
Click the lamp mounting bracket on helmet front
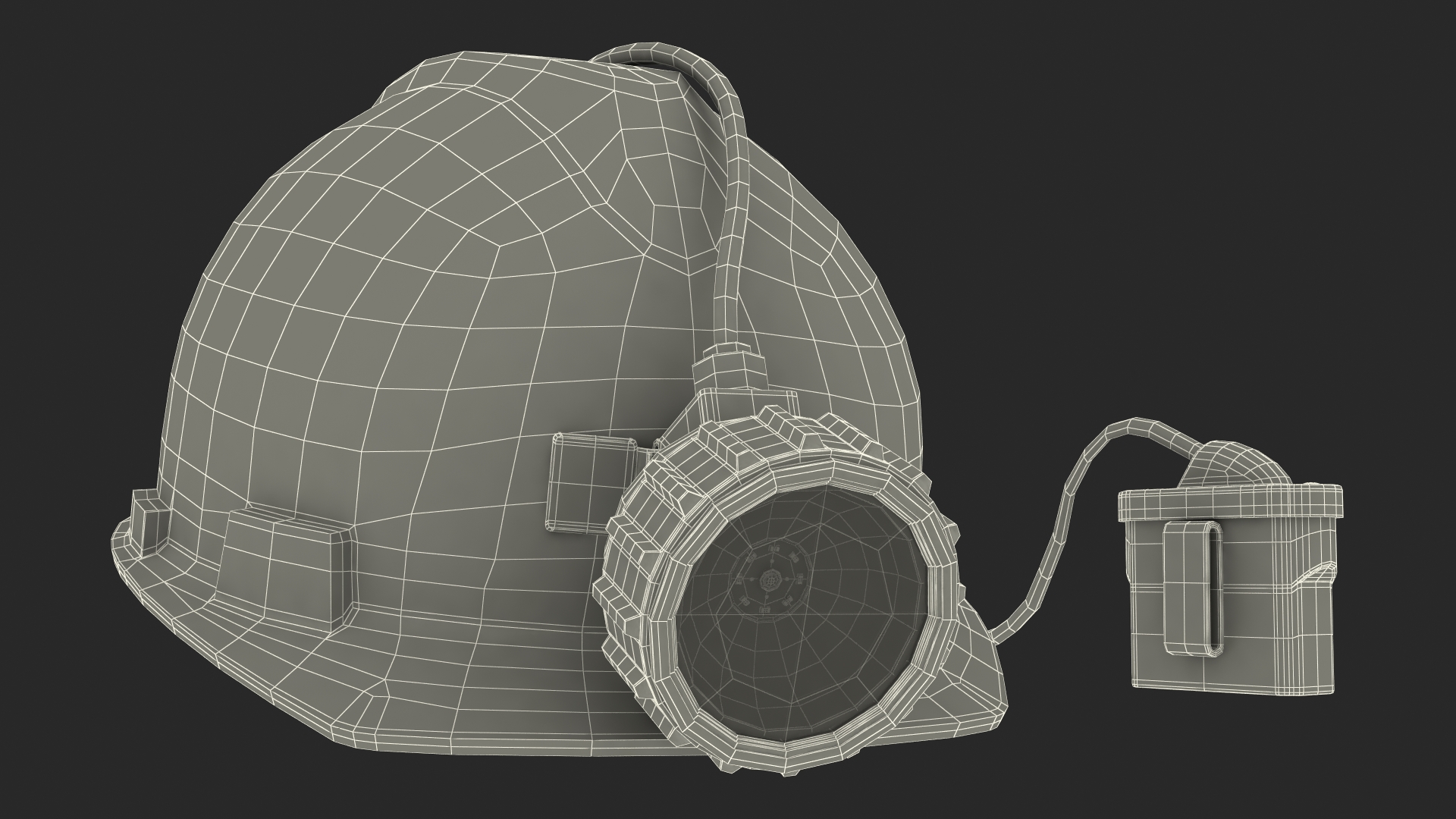(x=591, y=483)
